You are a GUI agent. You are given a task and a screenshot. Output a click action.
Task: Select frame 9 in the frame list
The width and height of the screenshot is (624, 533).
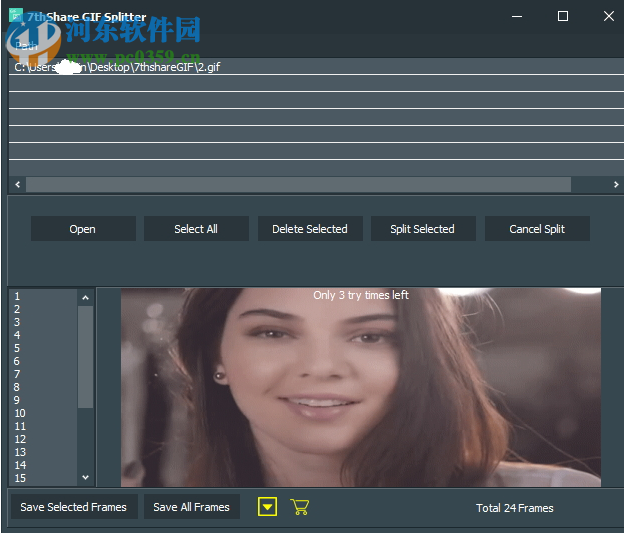click(43, 400)
